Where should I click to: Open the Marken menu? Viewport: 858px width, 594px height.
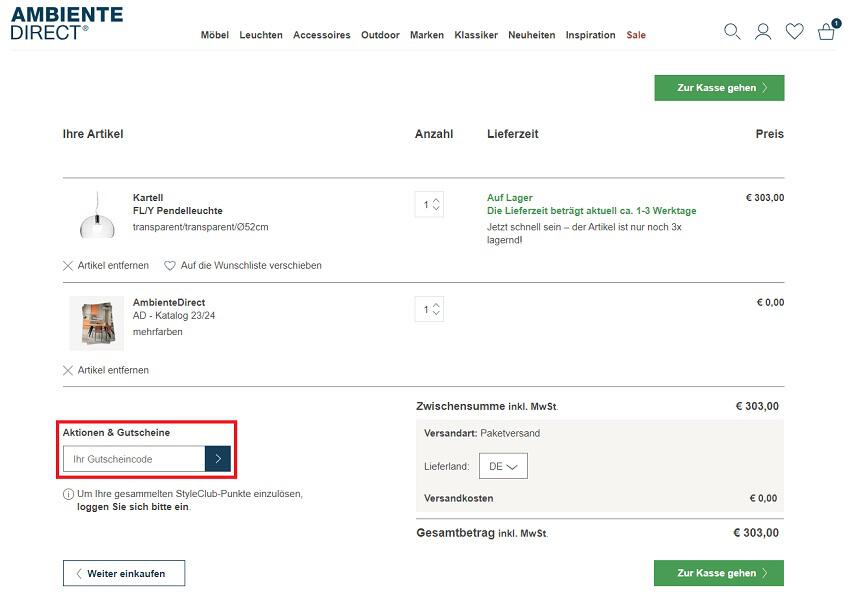tap(427, 35)
